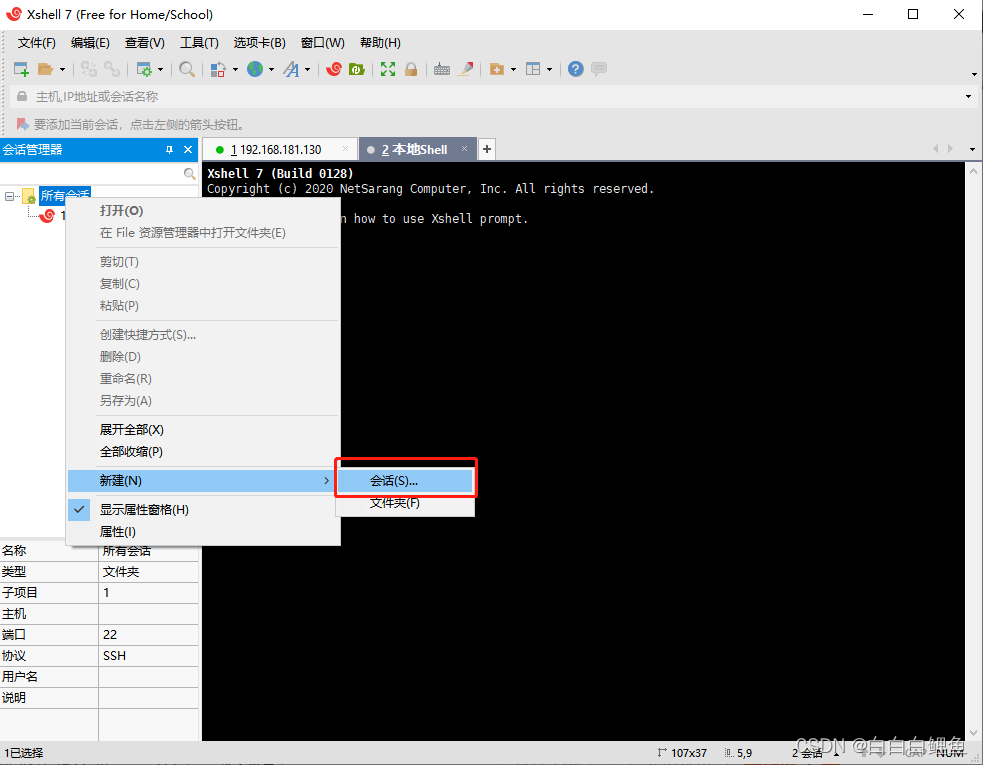The image size is (983, 765).
Task: Open the 编辑(E) menu
Action: [x=90, y=43]
